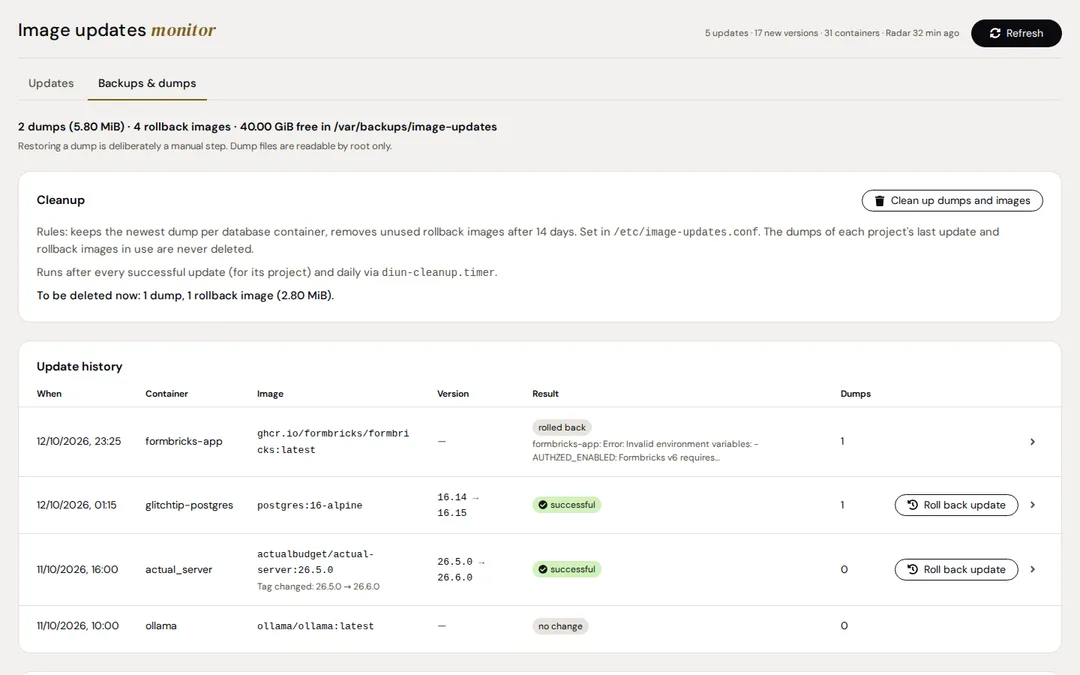Click green check icon in glitchtip-postgres row
Image resolution: width=1080 pixels, height=675 pixels.
click(x=543, y=505)
